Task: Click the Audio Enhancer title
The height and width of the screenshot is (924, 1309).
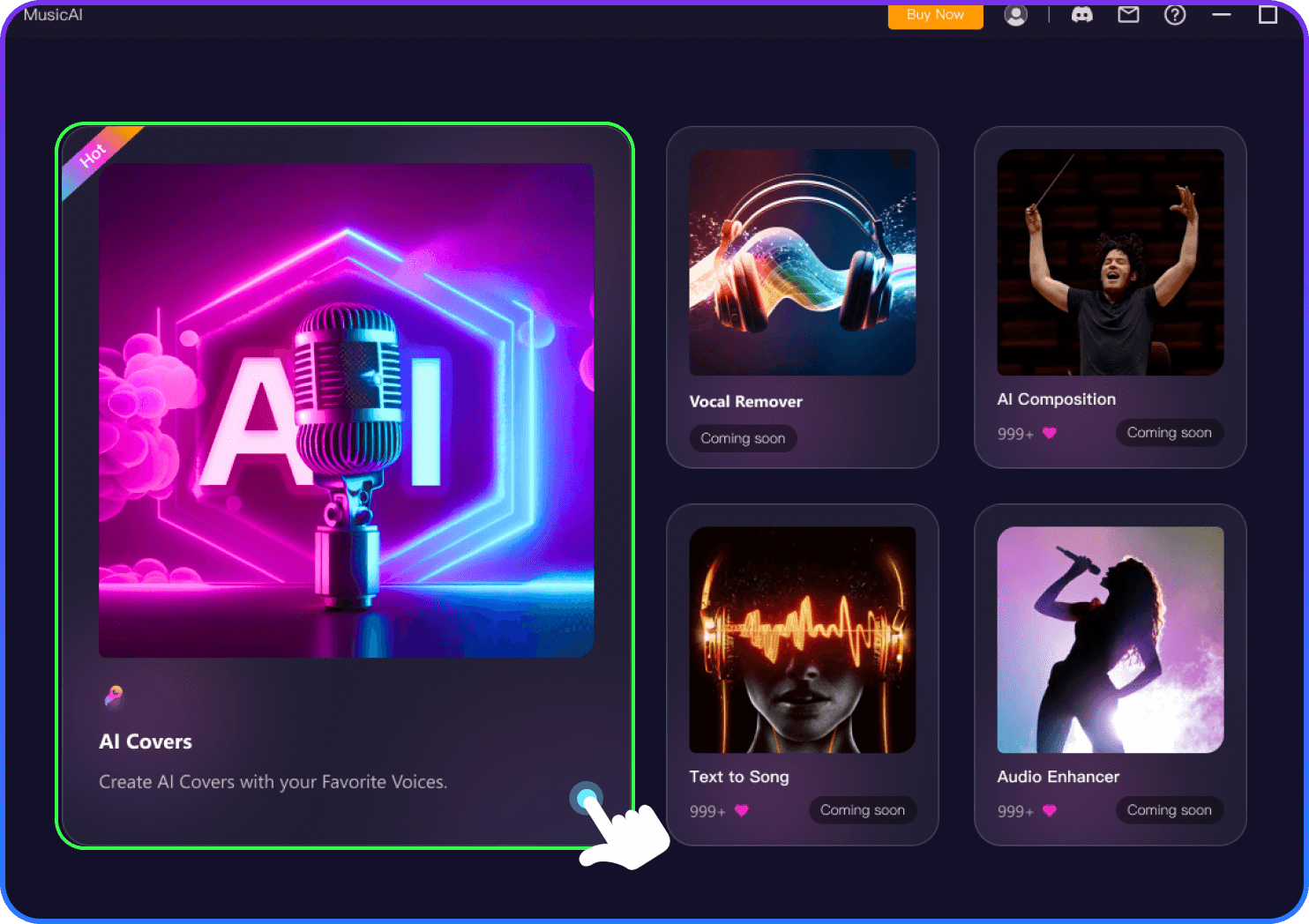Action: point(1058,777)
